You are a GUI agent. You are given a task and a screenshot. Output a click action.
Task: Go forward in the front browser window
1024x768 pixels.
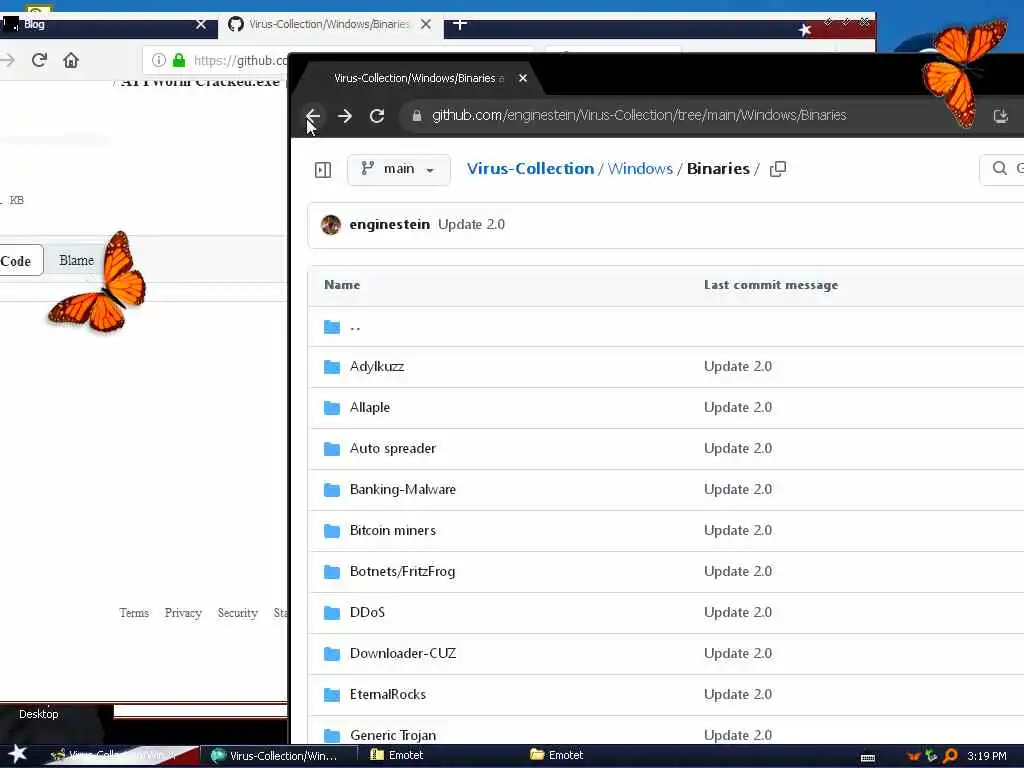click(x=345, y=116)
